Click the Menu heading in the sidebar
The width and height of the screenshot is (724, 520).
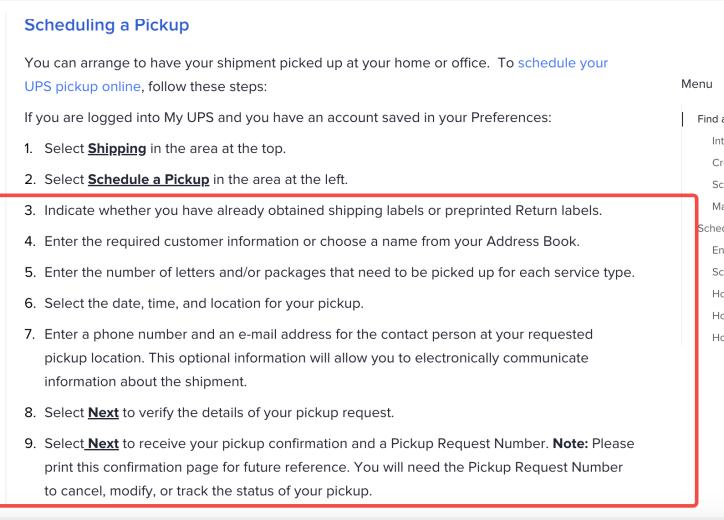pyautogui.click(x=697, y=84)
